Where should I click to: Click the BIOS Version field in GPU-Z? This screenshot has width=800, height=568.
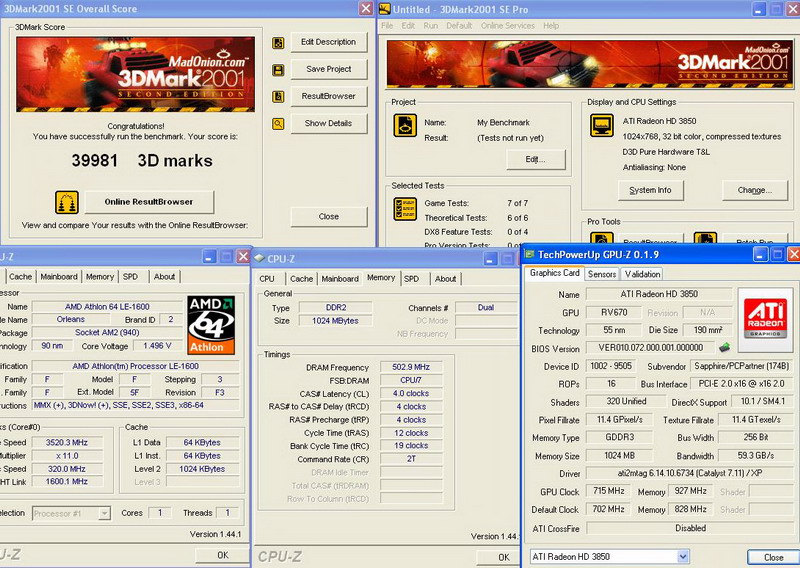point(651,348)
